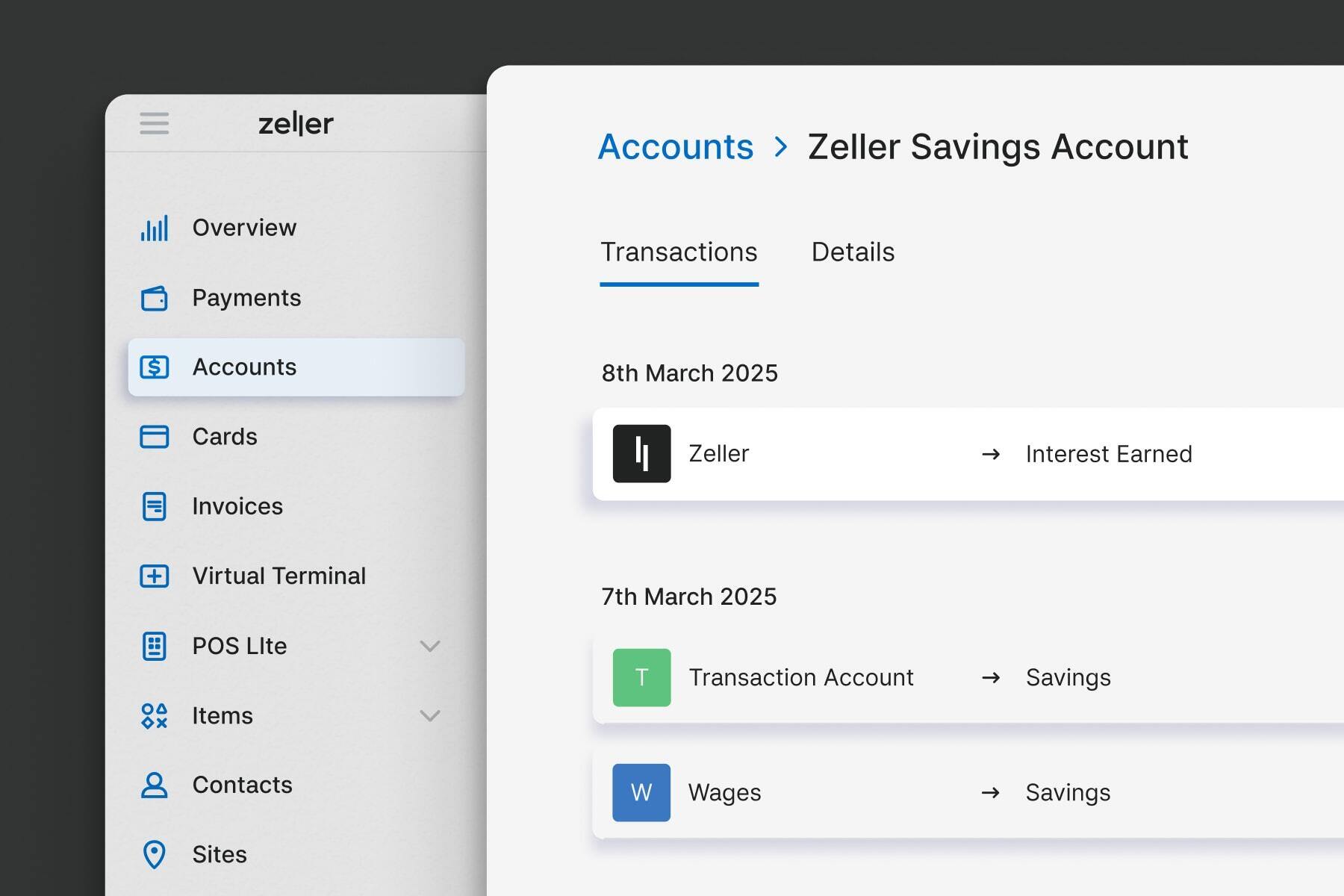
Task: Click the Payments wallet icon
Action: (155, 298)
